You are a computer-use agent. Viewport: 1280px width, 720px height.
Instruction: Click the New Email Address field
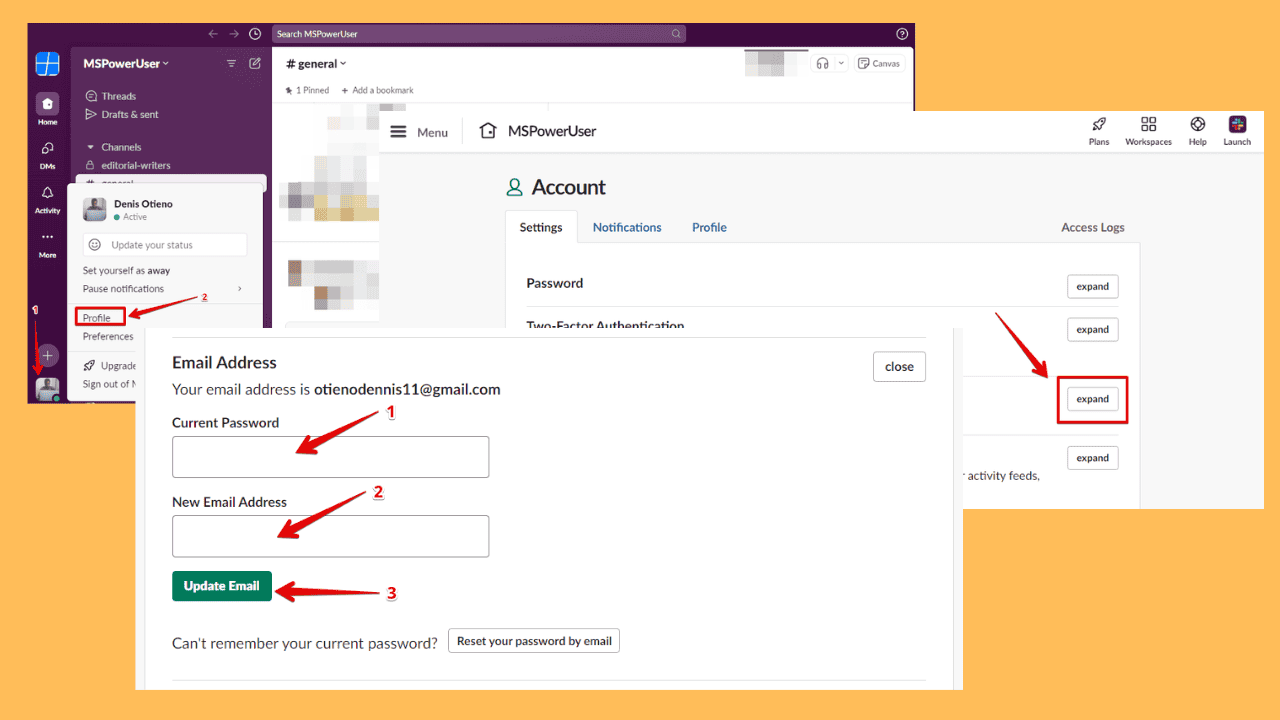click(x=330, y=536)
